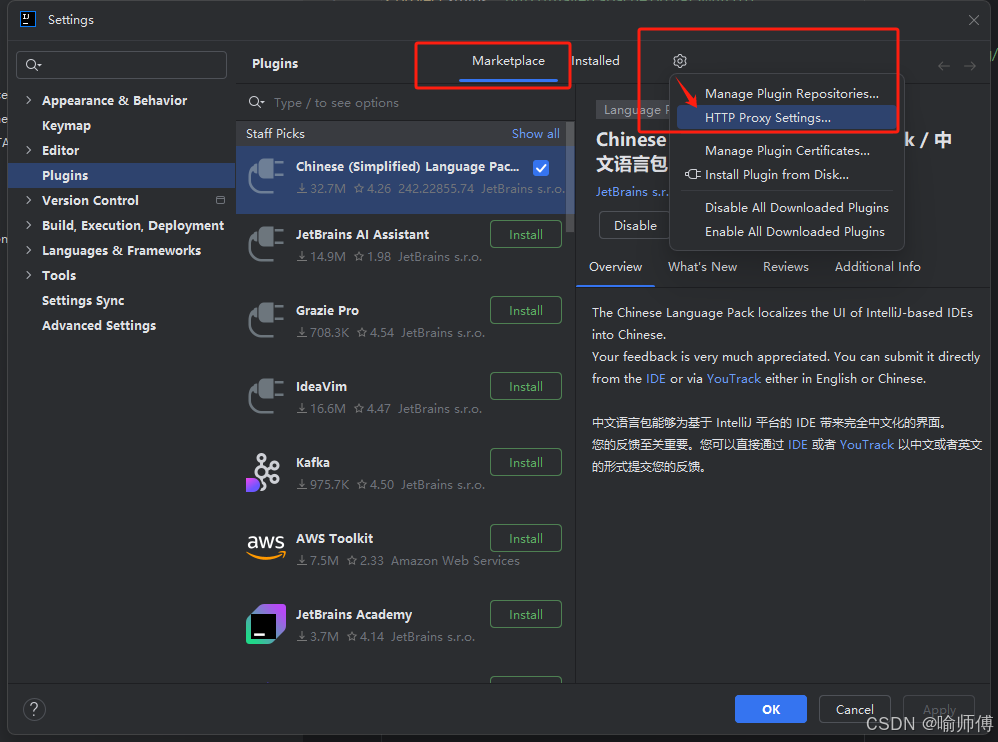998x742 pixels.
Task: Click the plugin search field
Action: (x=405, y=102)
